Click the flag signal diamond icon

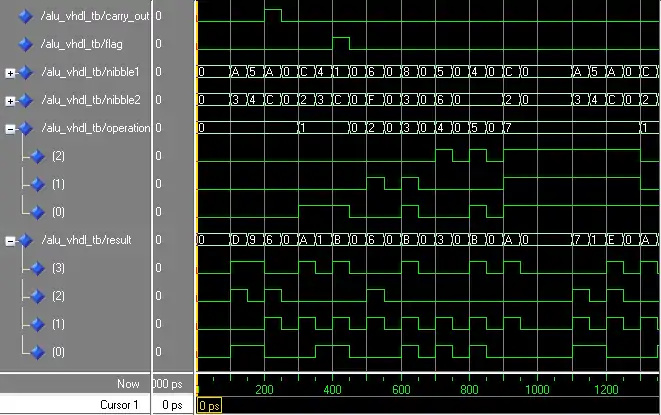click(26, 45)
